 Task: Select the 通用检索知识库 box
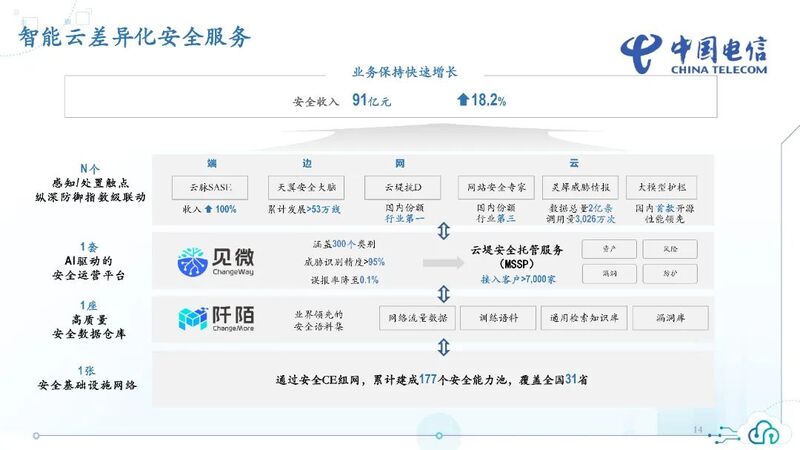tap(584, 318)
